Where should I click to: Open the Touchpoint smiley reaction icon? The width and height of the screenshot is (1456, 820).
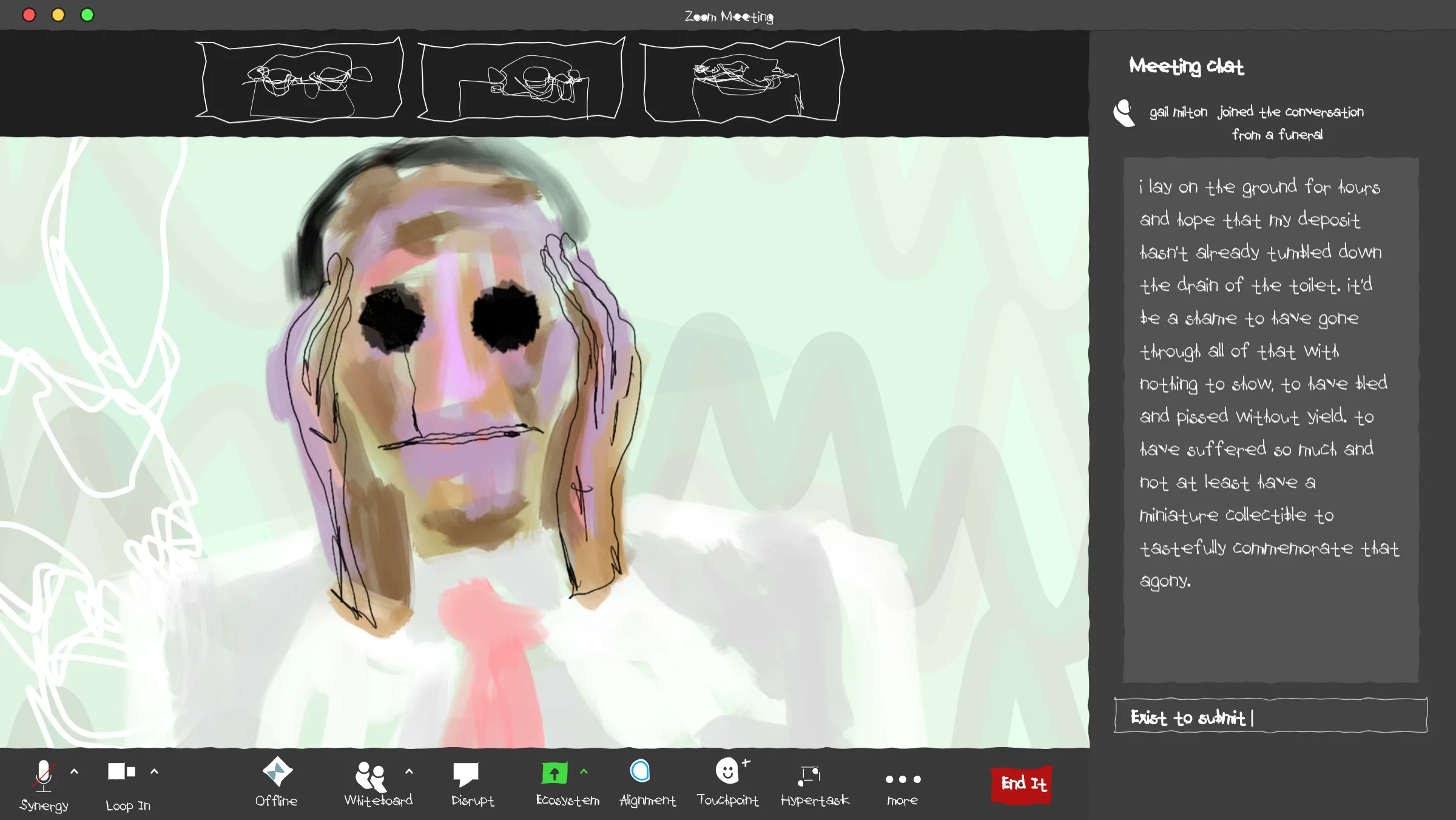click(727, 771)
